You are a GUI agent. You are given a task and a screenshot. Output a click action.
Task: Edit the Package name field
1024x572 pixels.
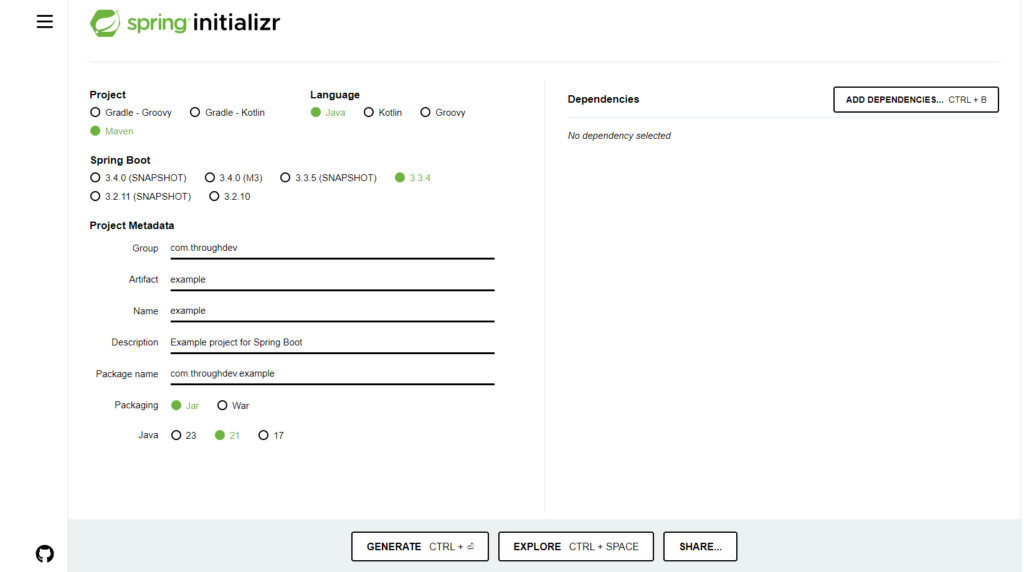(332, 373)
